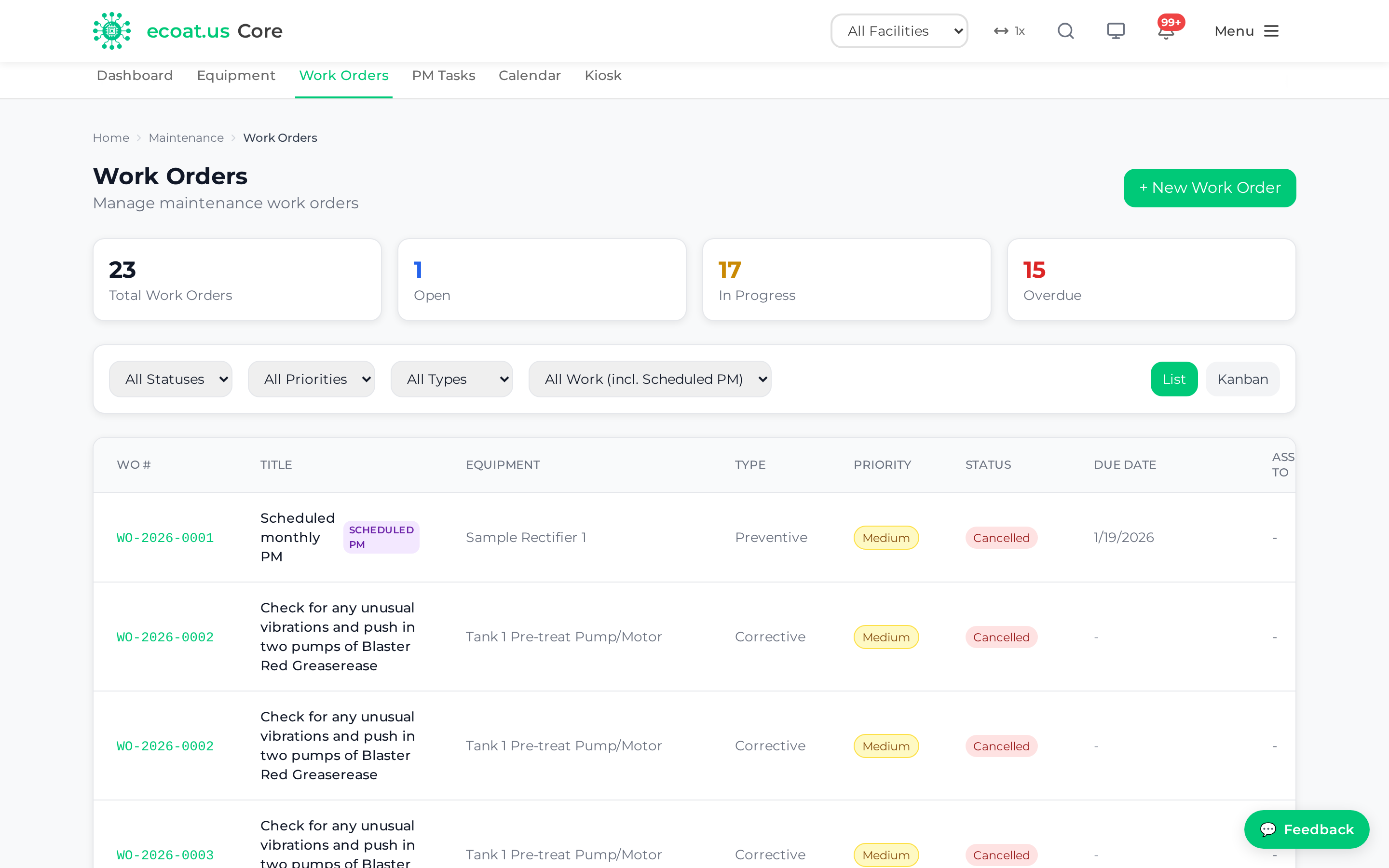Click the STATUS column header
Image resolution: width=1389 pixels, height=868 pixels.
click(x=988, y=465)
